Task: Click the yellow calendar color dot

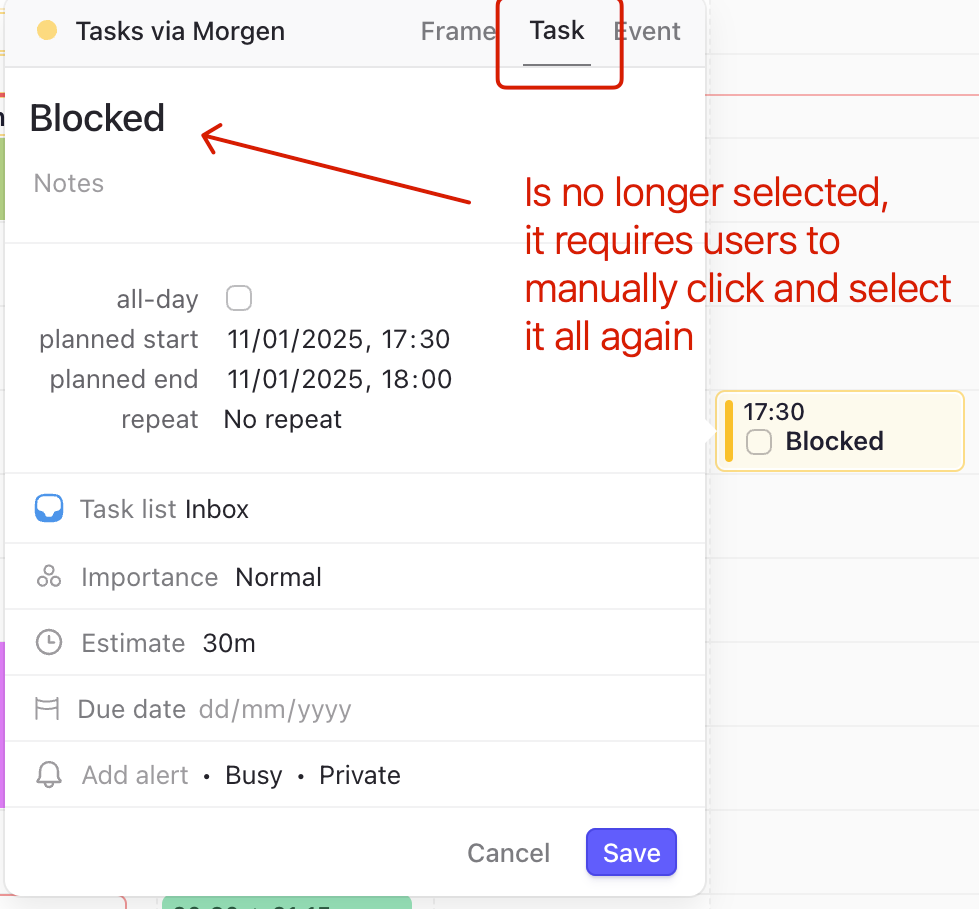Action: point(47,31)
